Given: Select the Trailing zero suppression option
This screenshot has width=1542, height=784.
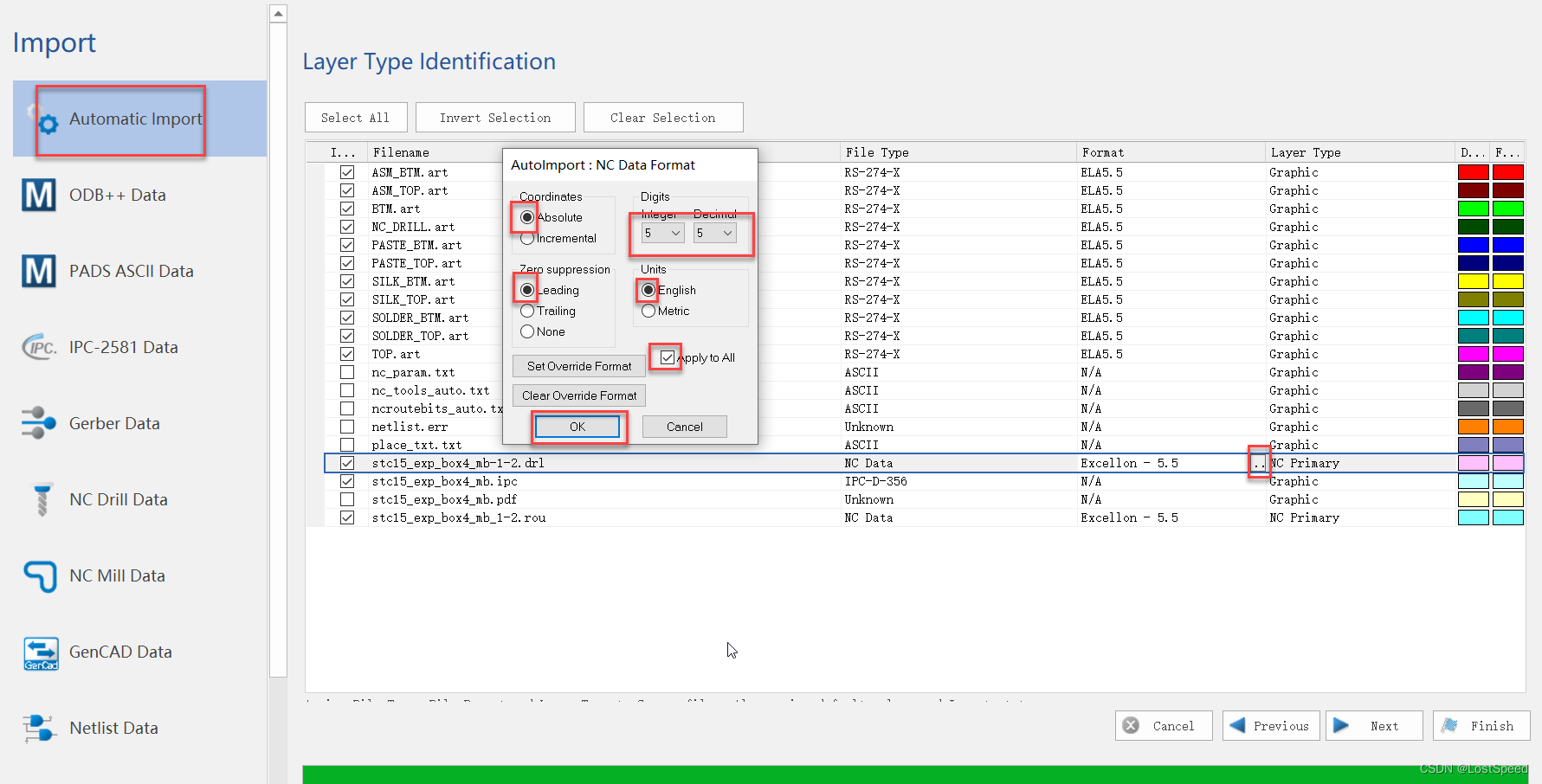Looking at the screenshot, I should [x=527, y=311].
